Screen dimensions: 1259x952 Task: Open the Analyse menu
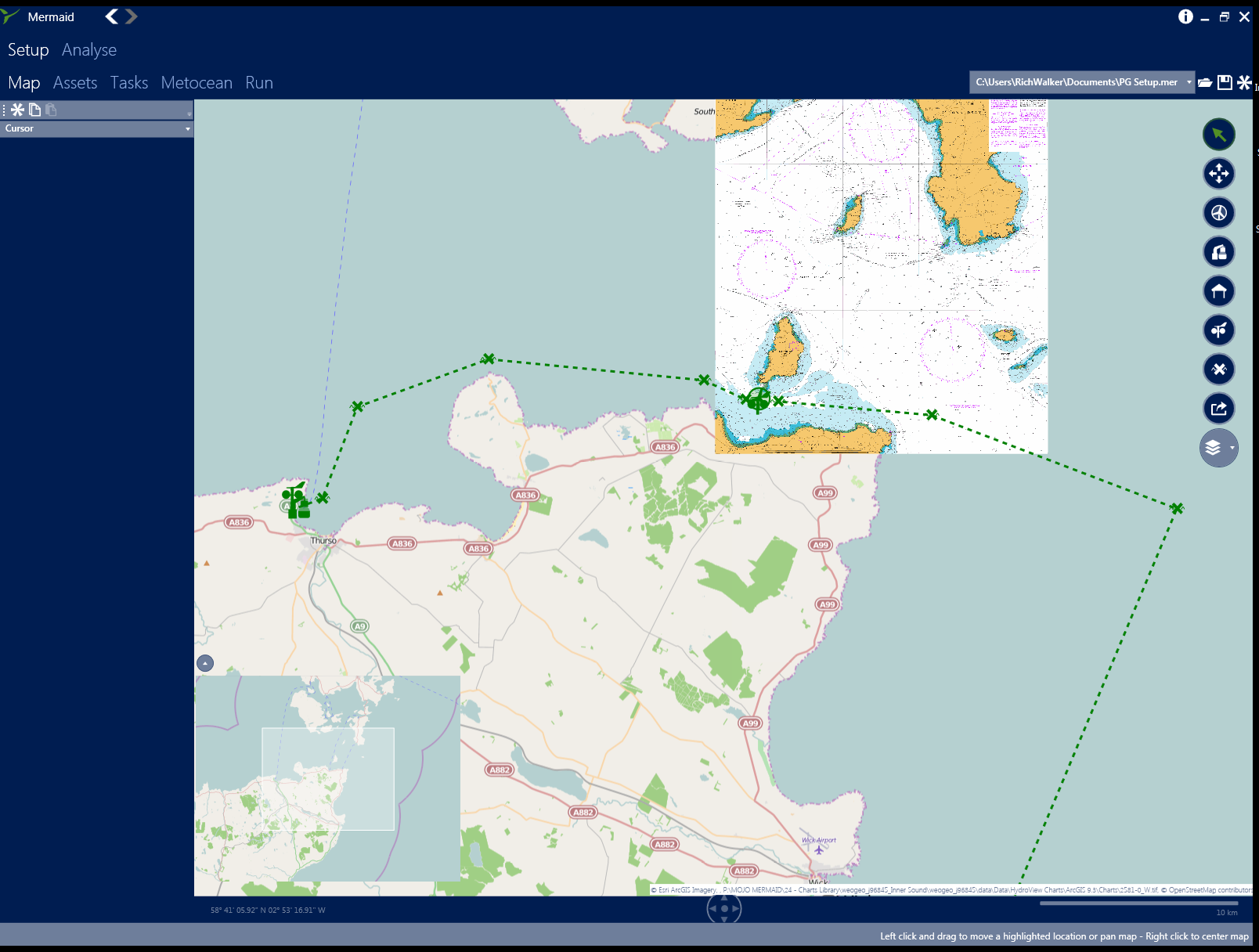coord(88,49)
